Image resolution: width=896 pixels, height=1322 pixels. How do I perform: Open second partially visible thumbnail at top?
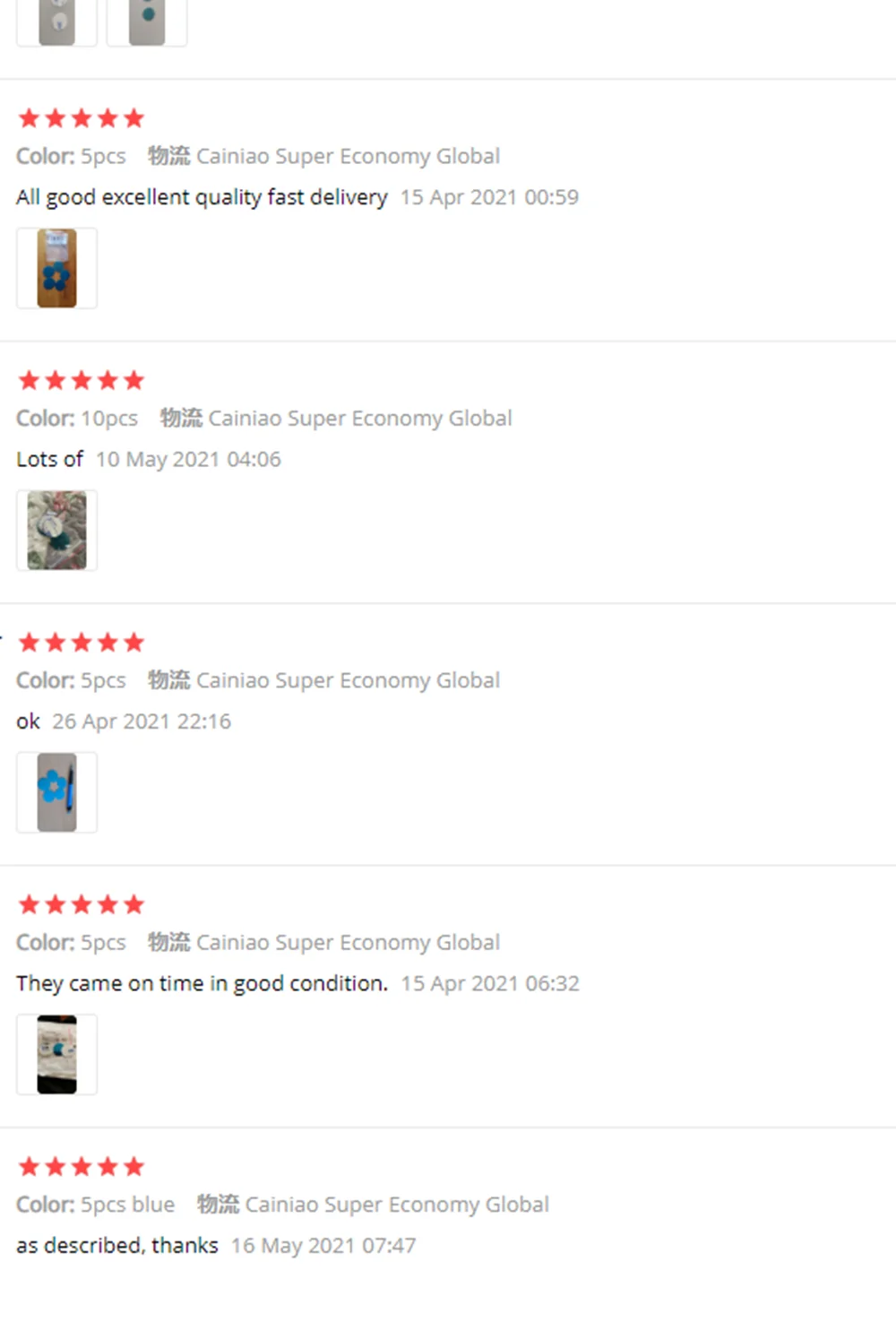point(147,22)
